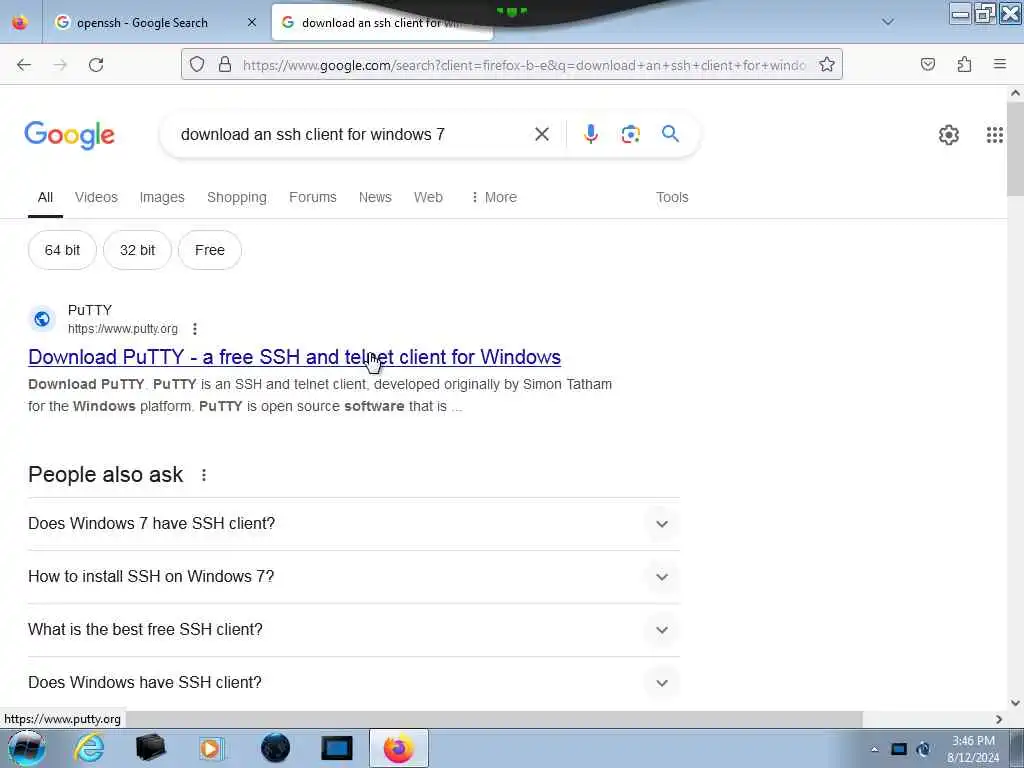1024x768 pixels.
Task: Select the Web results tab
Action: click(x=428, y=197)
